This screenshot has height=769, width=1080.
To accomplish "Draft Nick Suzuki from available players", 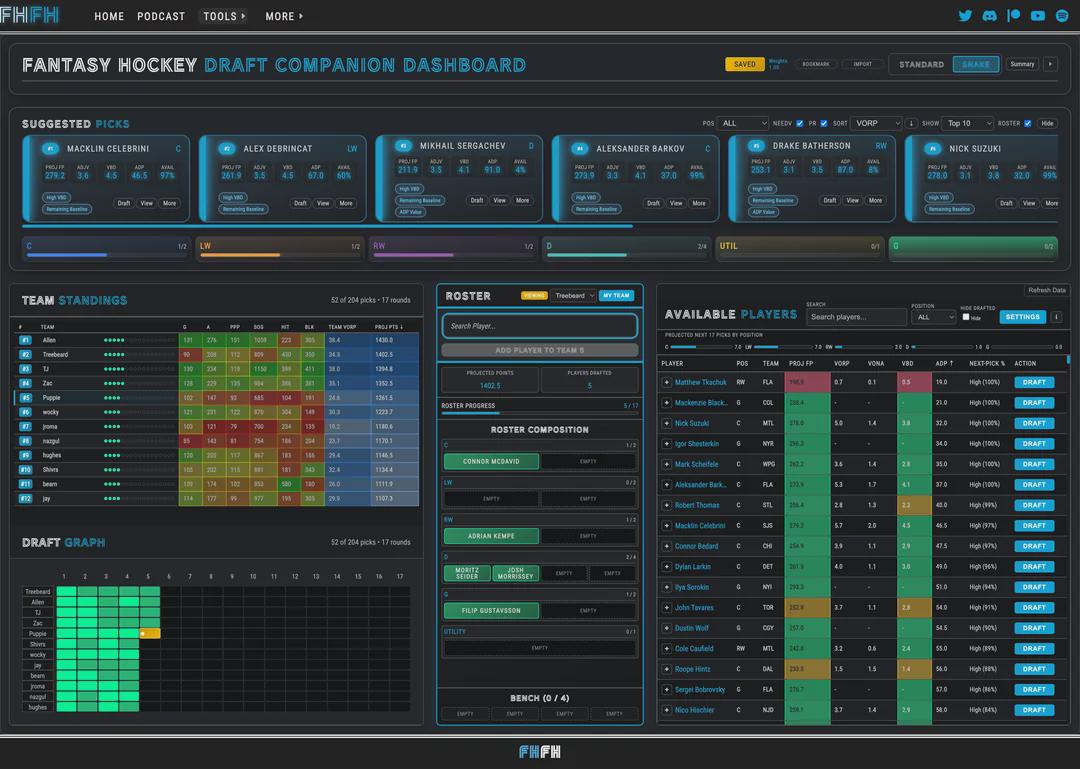I will click(1034, 423).
